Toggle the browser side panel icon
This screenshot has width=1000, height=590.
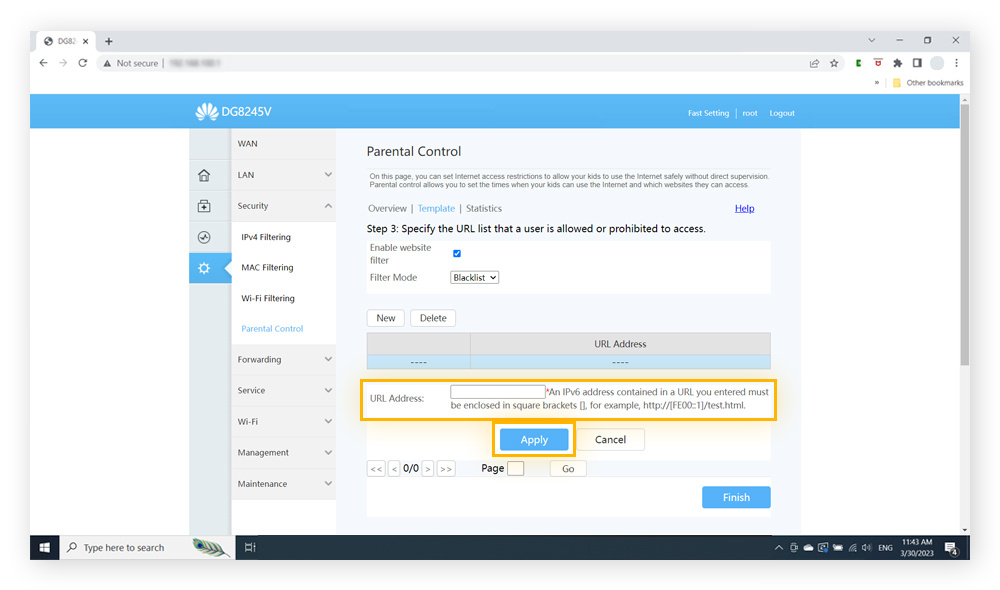[x=917, y=63]
